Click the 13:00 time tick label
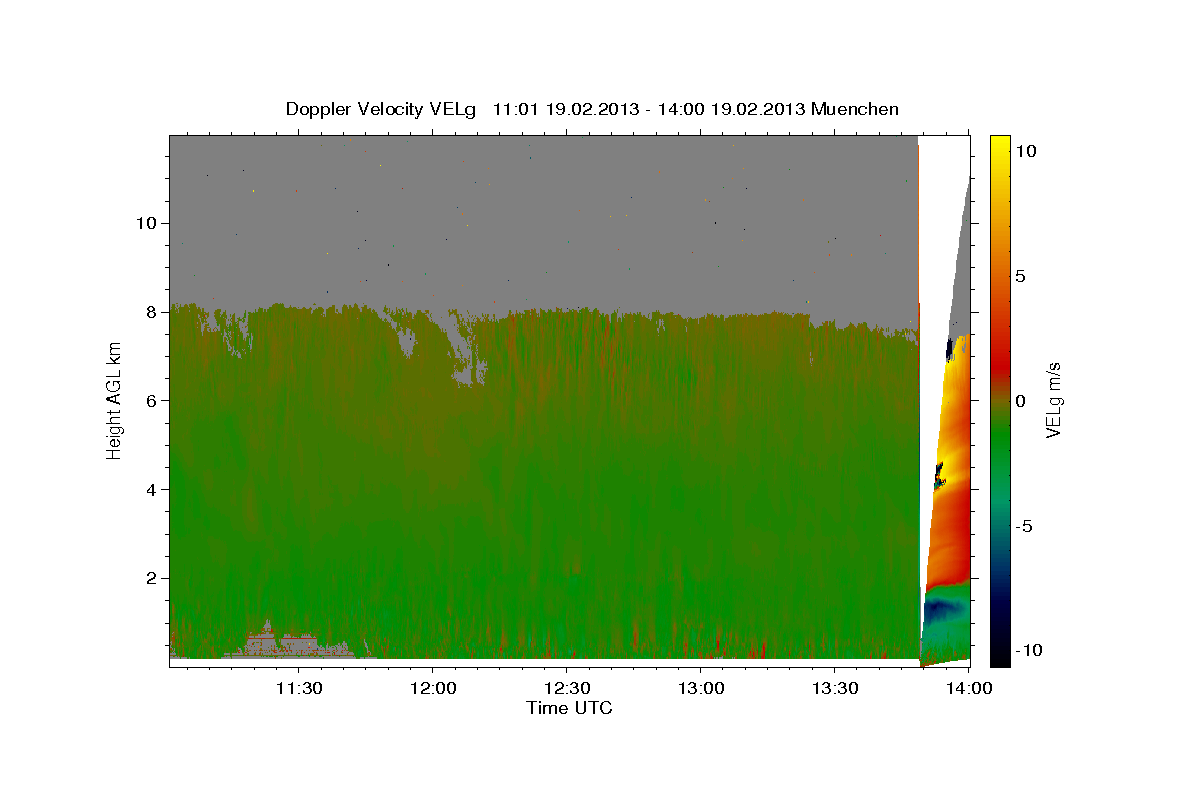 tap(701, 689)
